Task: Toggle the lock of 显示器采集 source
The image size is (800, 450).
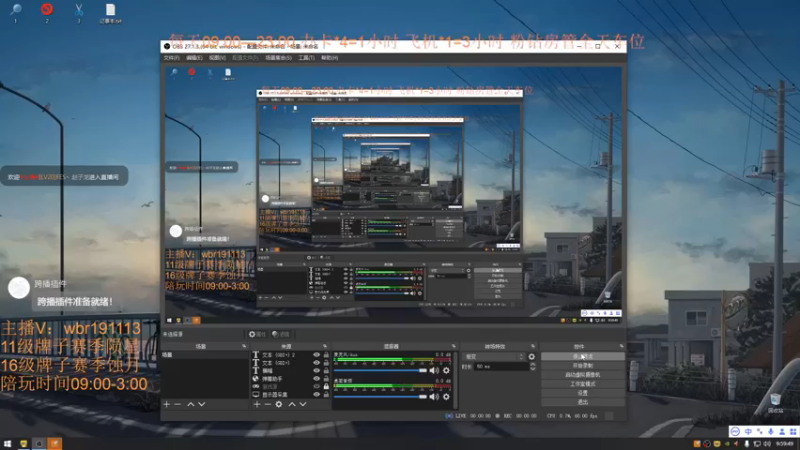Action: [x=326, y=394]
